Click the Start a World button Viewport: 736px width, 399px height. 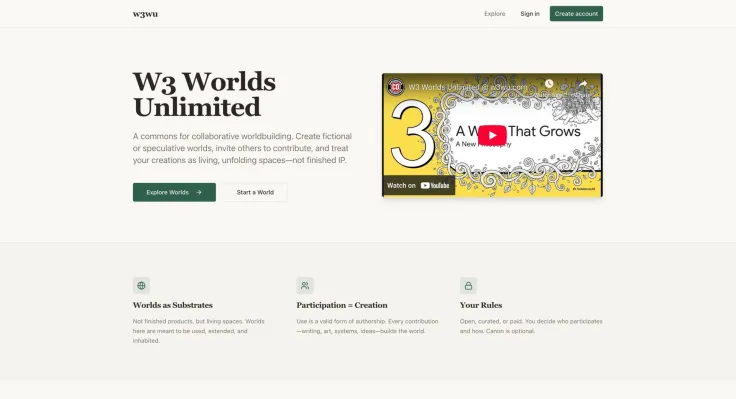tap(255, 192)
